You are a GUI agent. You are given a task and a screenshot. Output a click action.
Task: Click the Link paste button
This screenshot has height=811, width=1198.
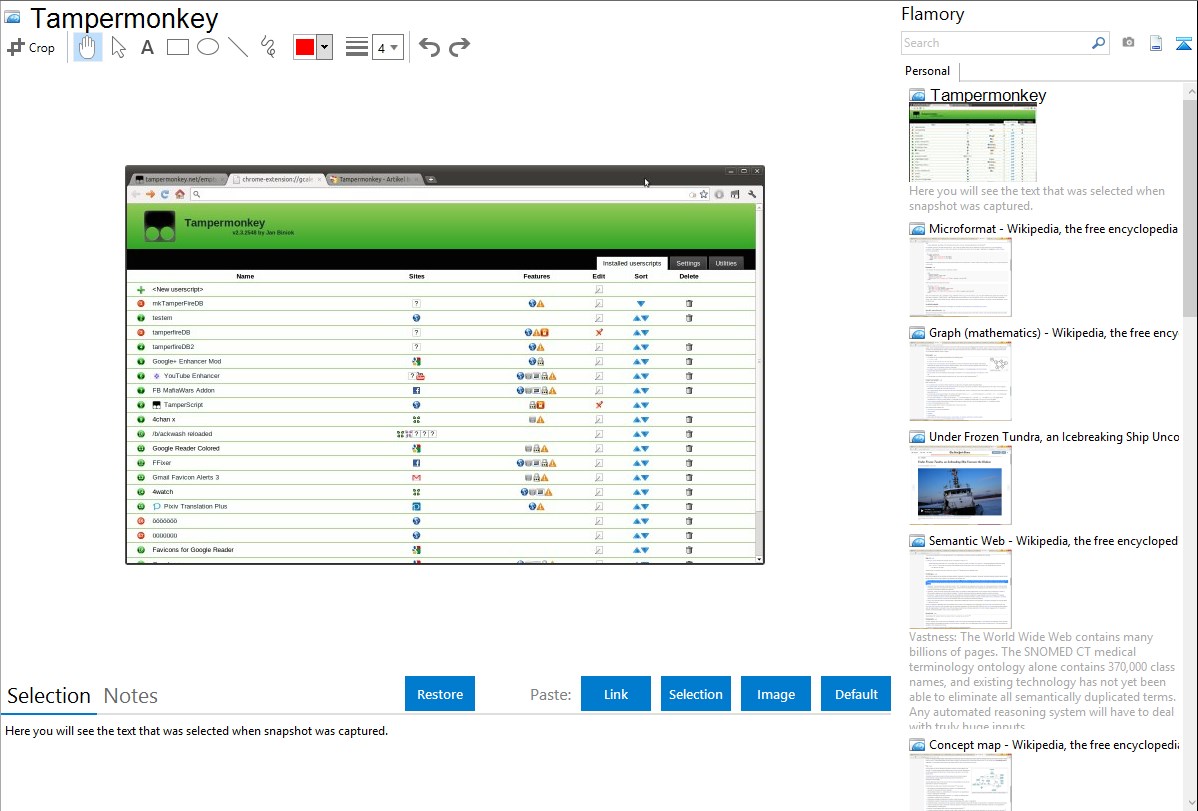pyautogui.click(x=616, y=694)
